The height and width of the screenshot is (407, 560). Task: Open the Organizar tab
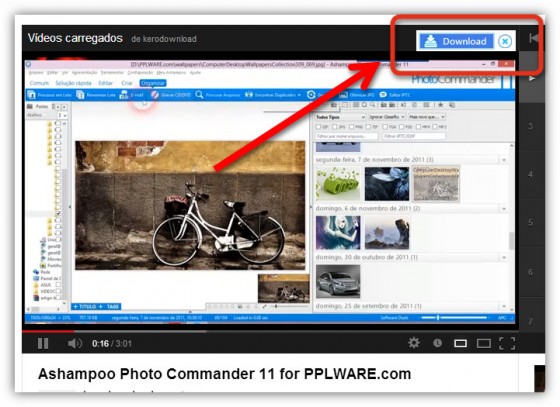click(153, 83)
